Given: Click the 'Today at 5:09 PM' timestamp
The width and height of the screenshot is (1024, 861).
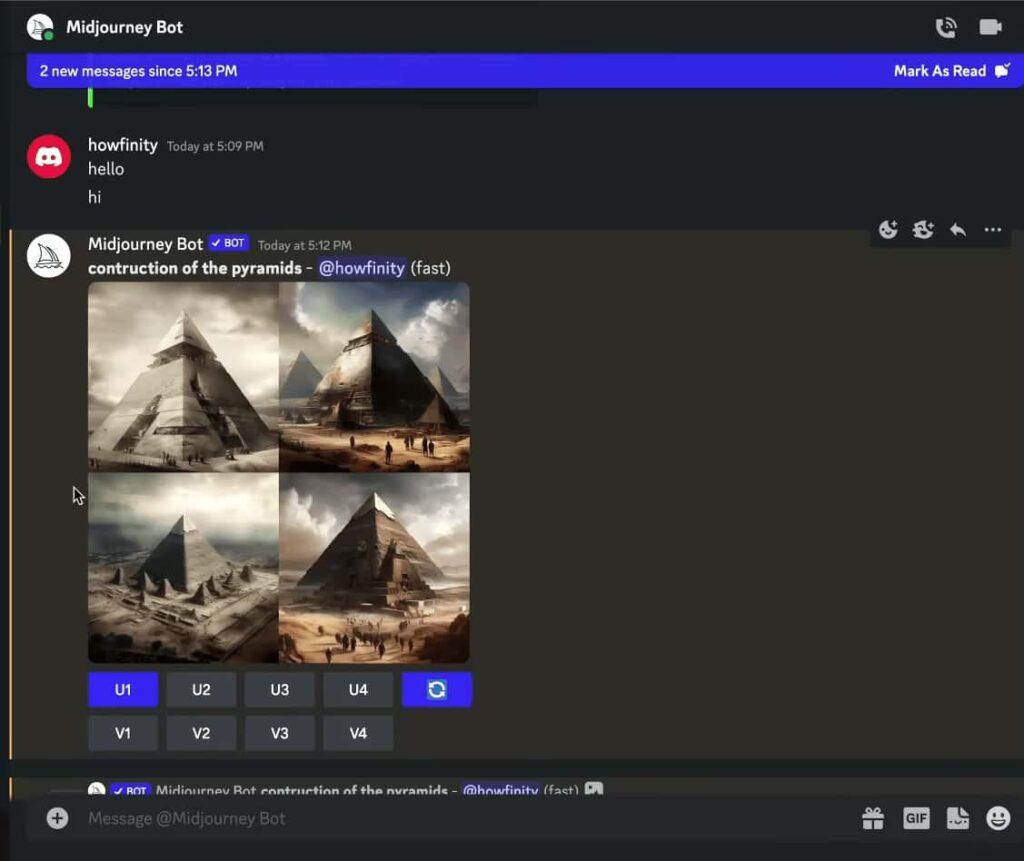Looking at the screenshot, I should pyautogui.click(x=215, y=146).
